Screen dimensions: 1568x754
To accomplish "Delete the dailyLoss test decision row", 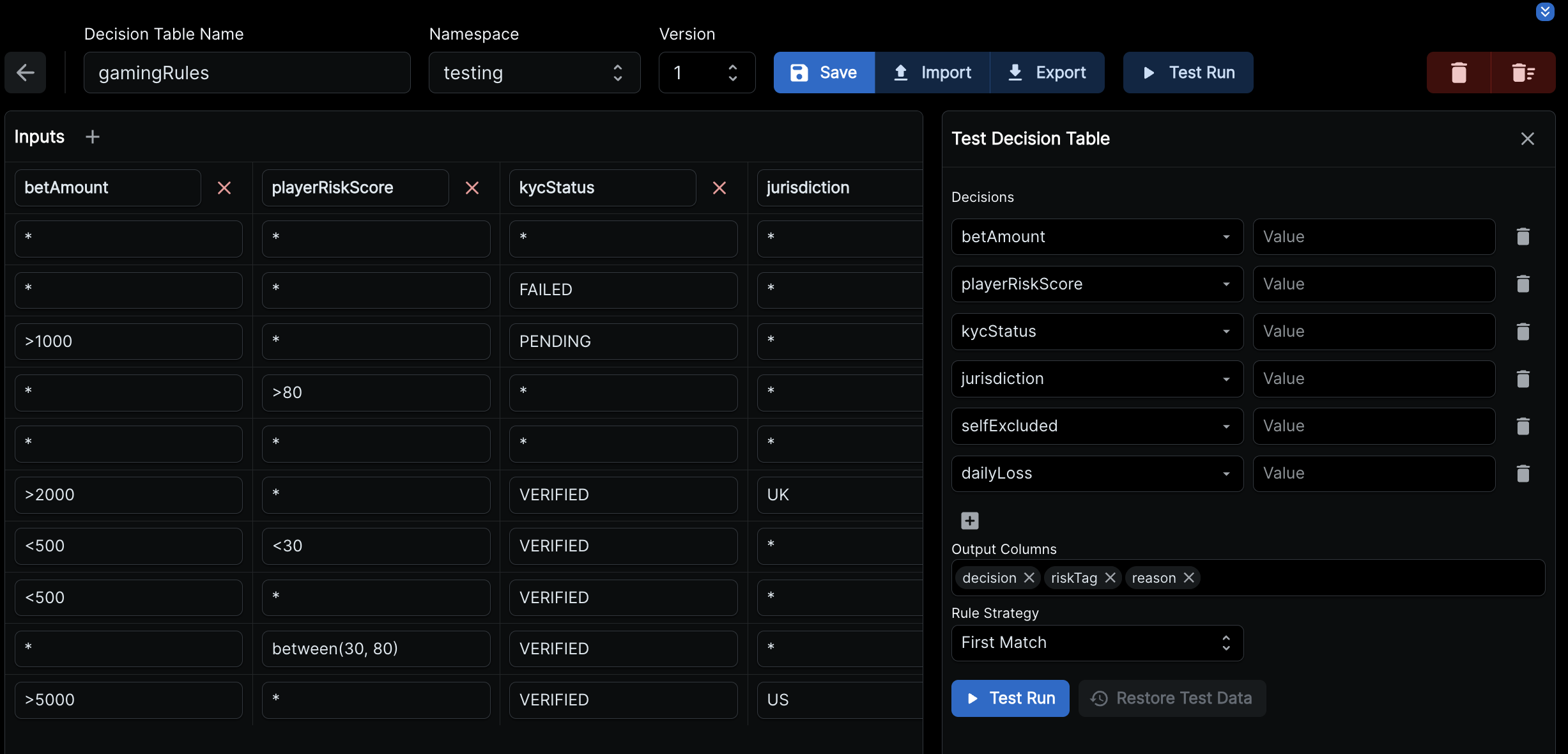I will (x=1523, y=473).
